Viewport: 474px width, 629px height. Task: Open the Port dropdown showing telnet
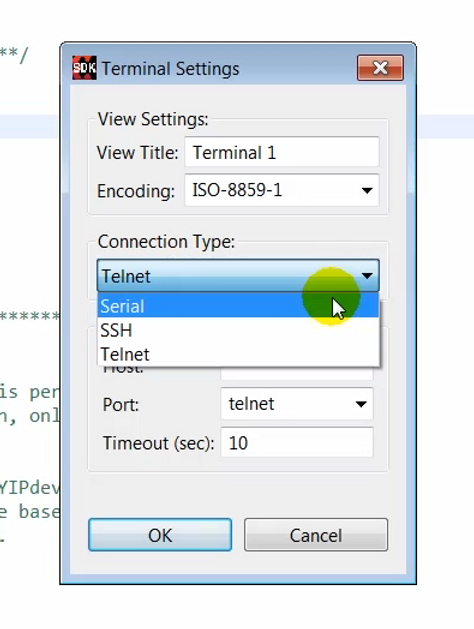click(297, 404)
